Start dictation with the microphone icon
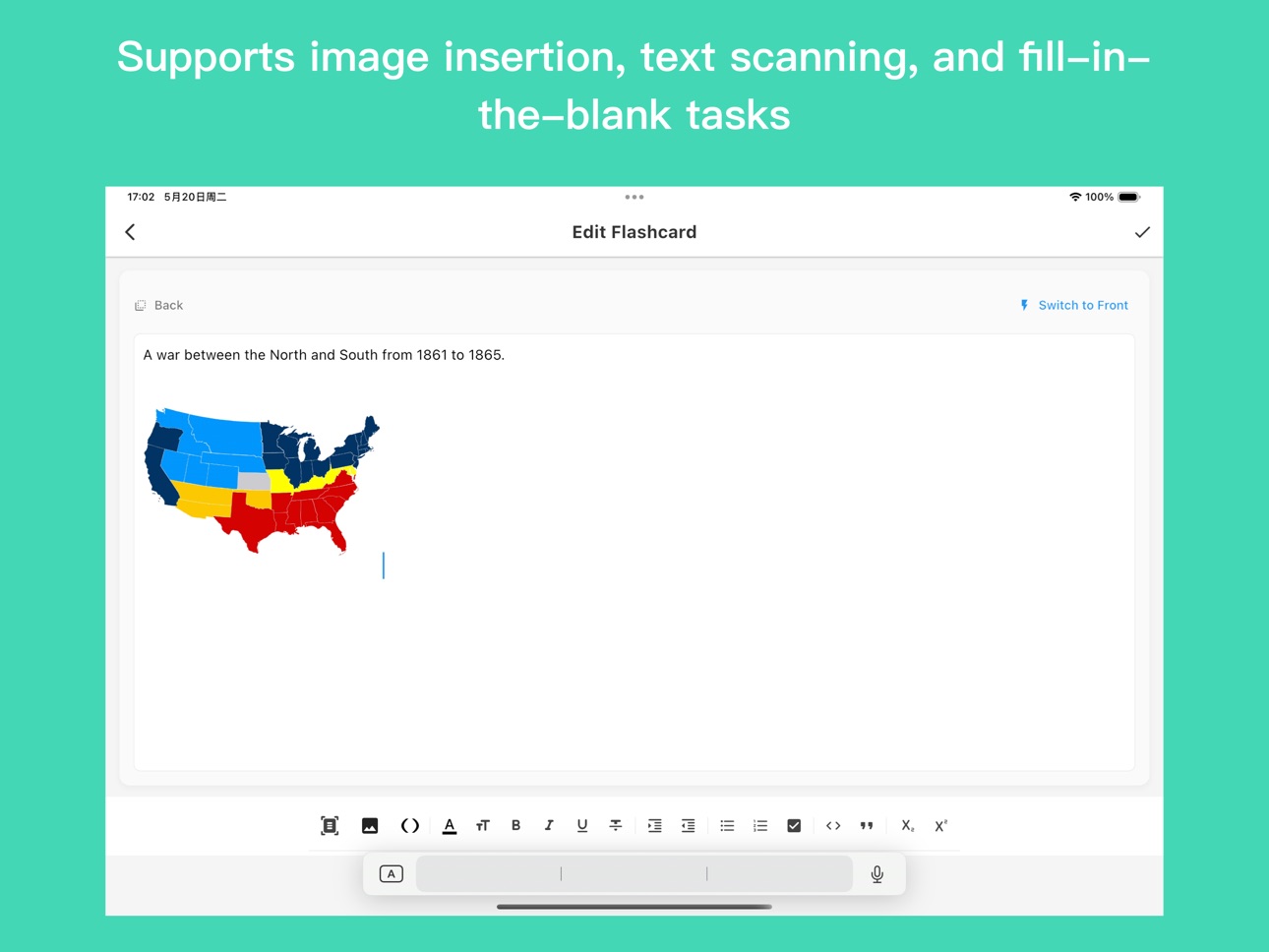This screenshot has height=952, width=1269. 877,873
